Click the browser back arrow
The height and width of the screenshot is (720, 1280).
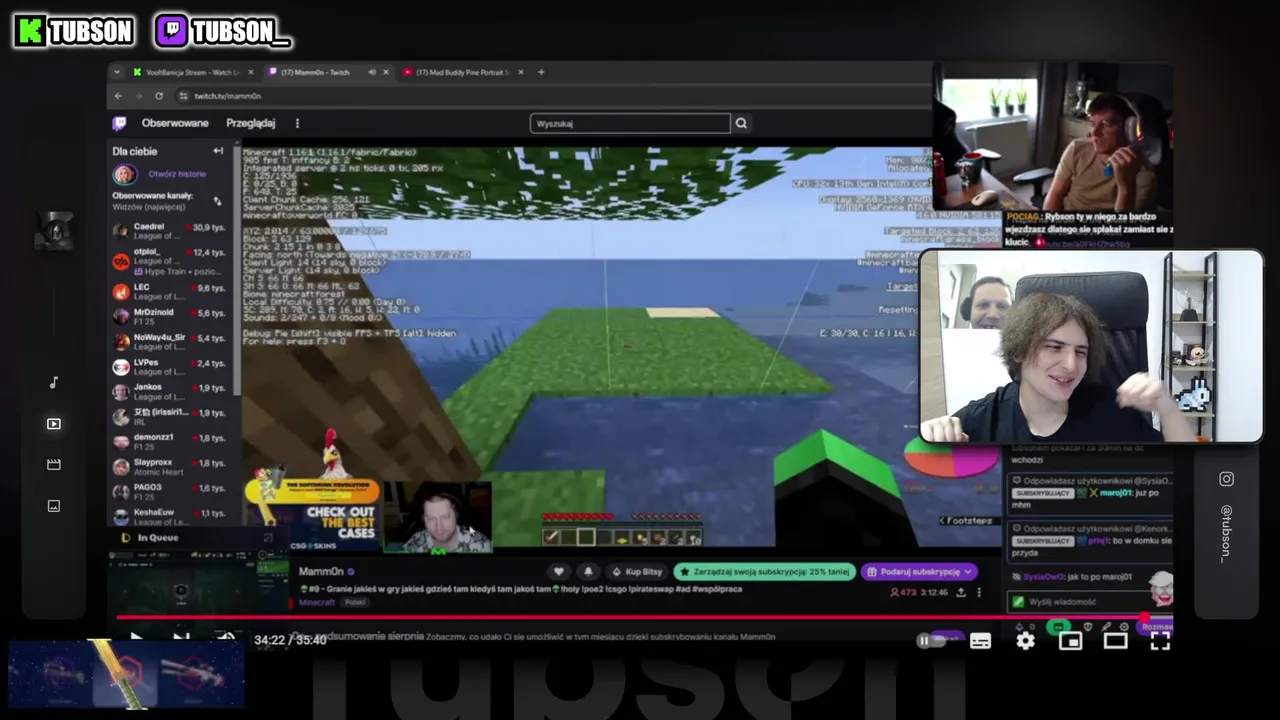118,96
